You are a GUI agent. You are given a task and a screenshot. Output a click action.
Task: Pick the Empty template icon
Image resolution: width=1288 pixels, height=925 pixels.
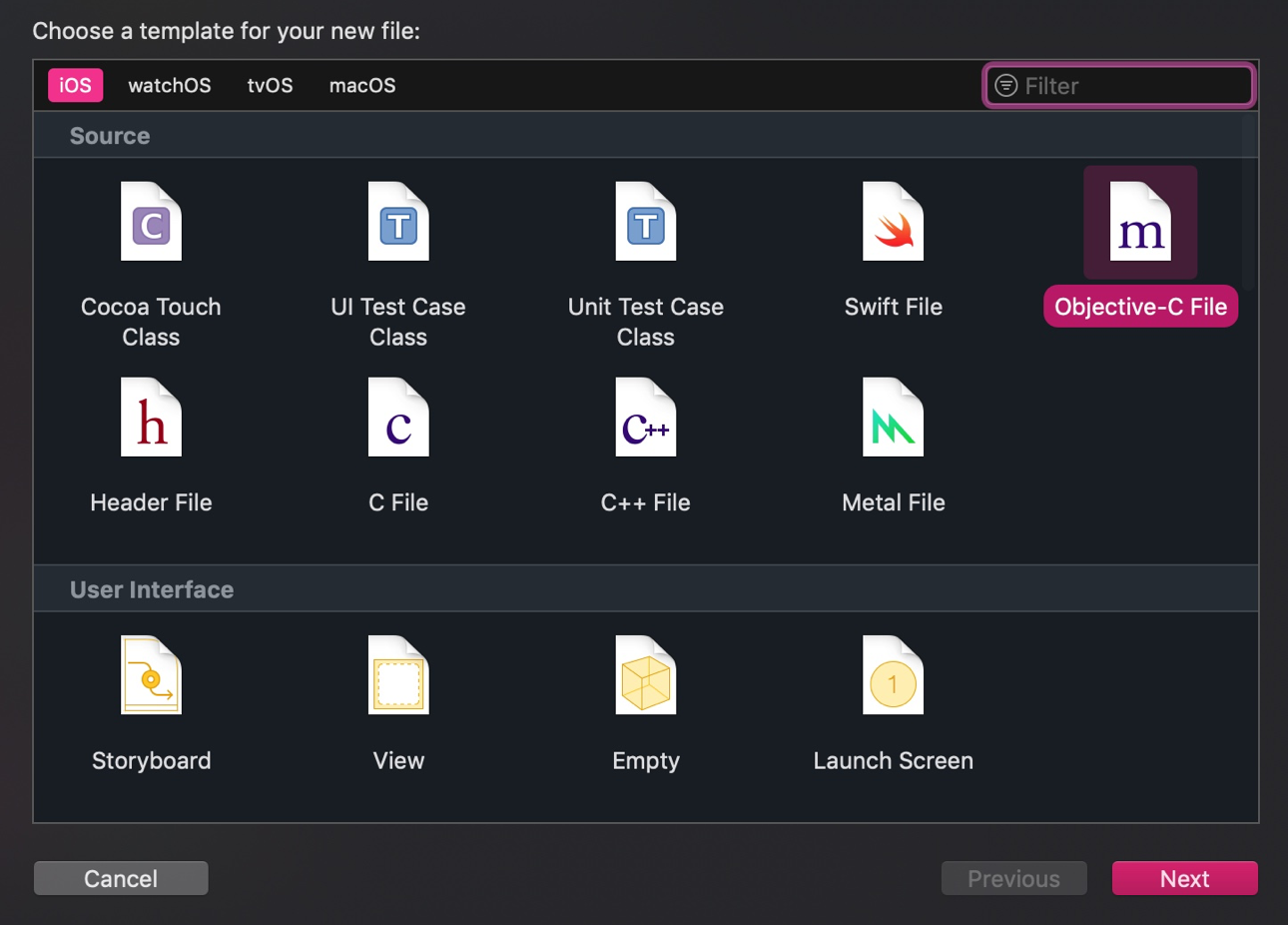(x=646, y=674)
